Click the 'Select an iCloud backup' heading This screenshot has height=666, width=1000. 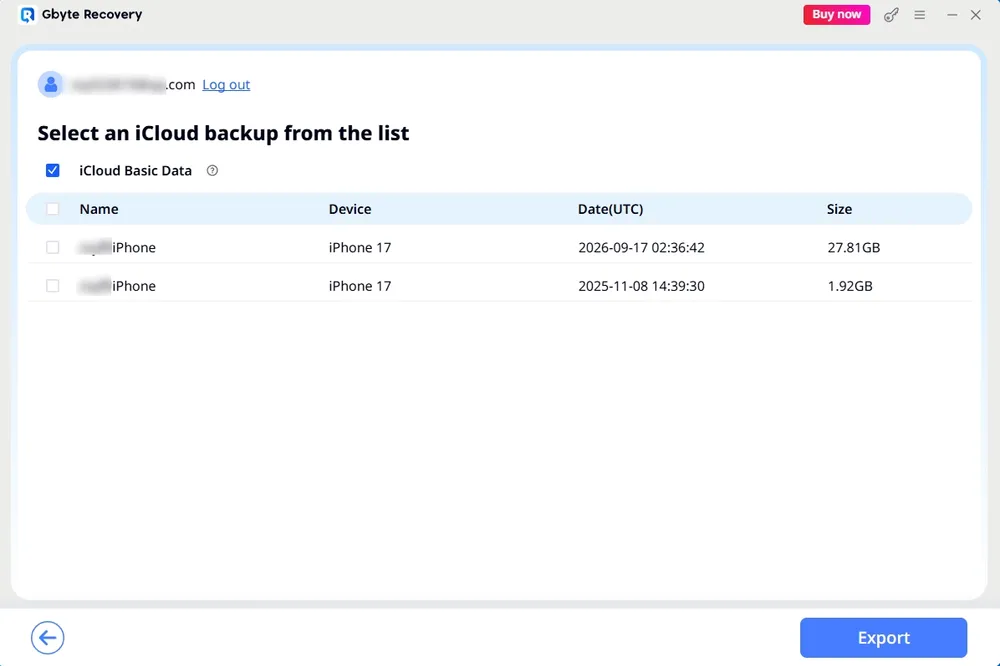(223, 133)
